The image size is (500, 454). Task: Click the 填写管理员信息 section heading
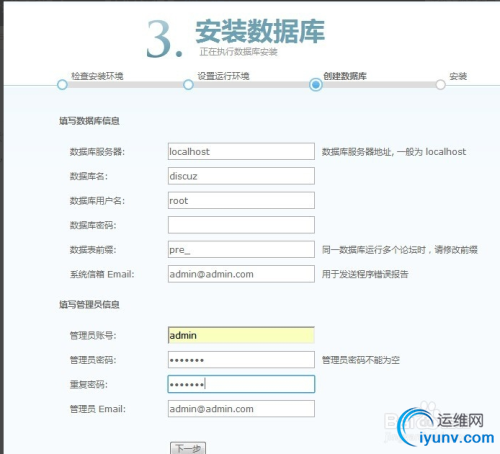(89, 304)
